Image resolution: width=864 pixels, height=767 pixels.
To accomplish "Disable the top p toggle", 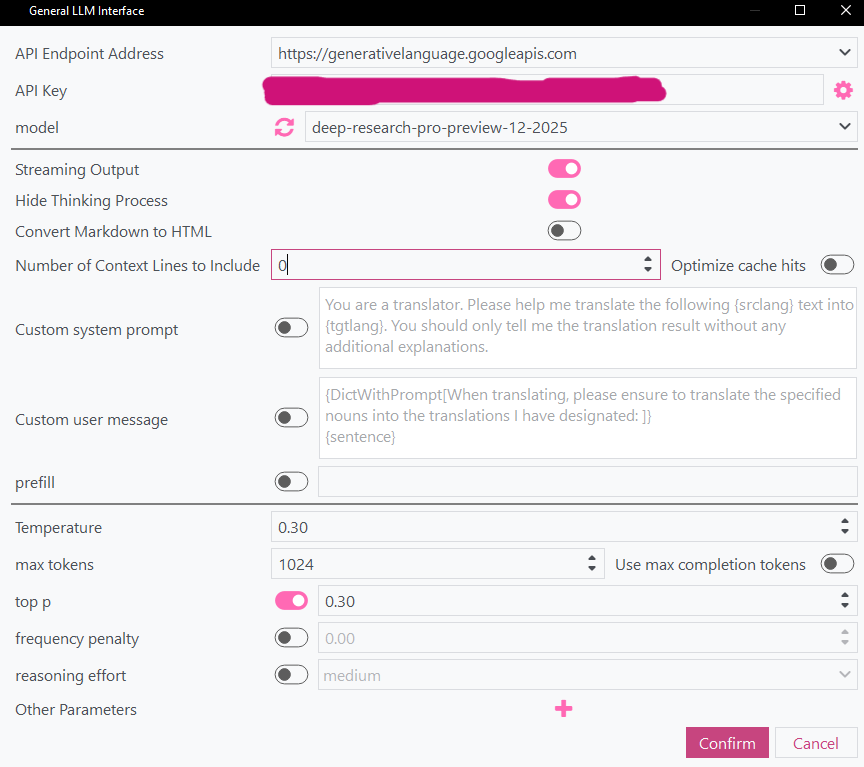I will [291, 601].
